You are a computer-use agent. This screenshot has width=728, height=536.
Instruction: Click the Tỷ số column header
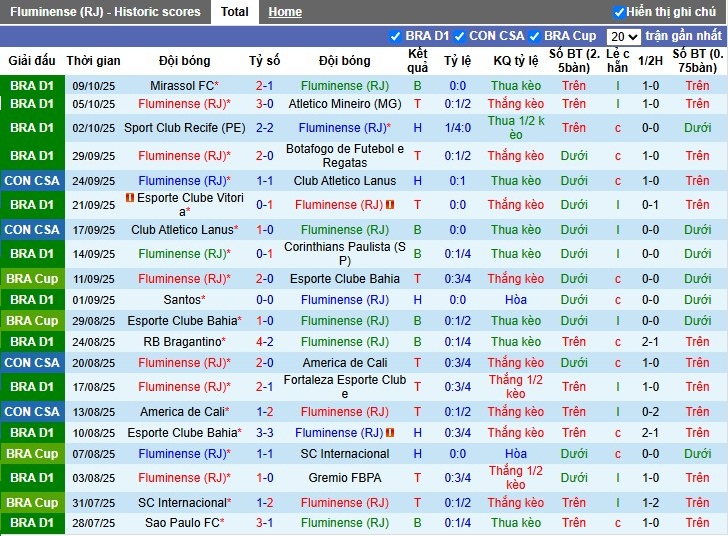264,60
